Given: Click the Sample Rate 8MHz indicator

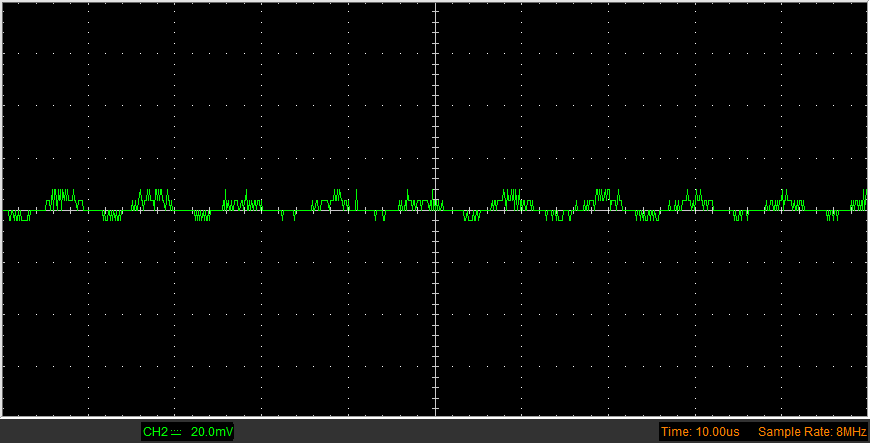Looking at the screenshot, I should [x=811, y=432].
